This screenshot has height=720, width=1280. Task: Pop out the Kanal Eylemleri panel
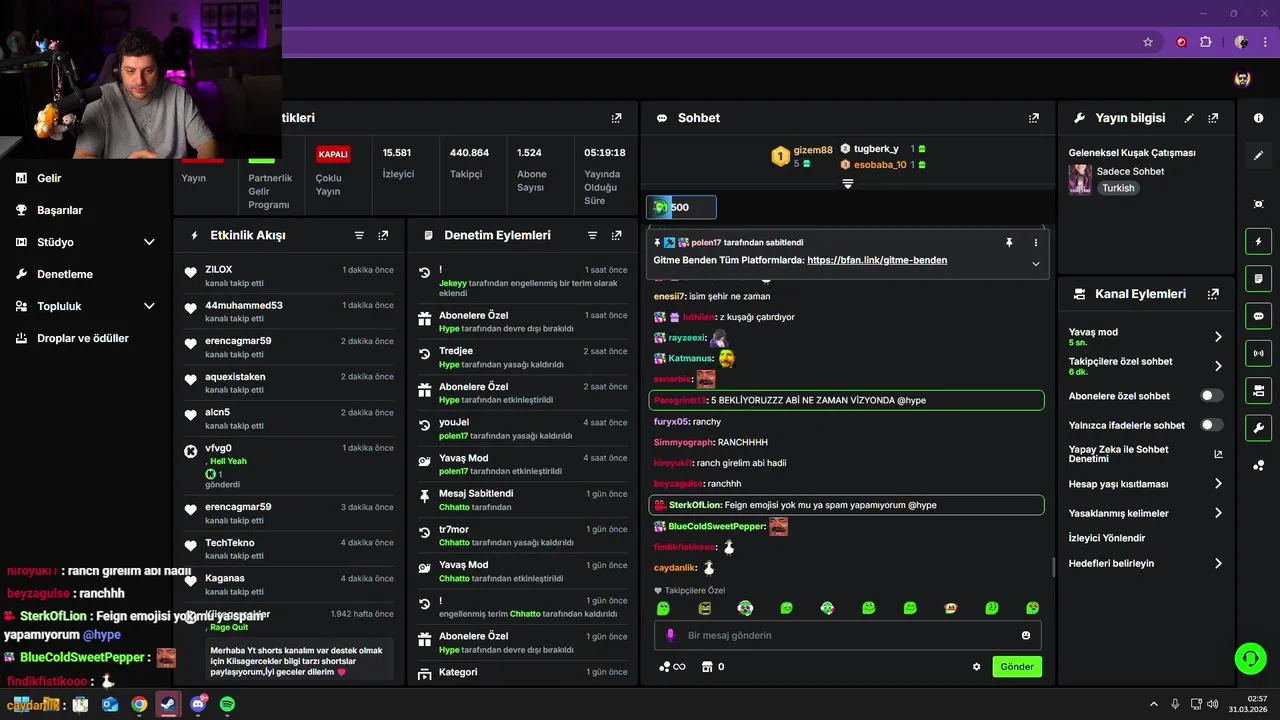1213,294
